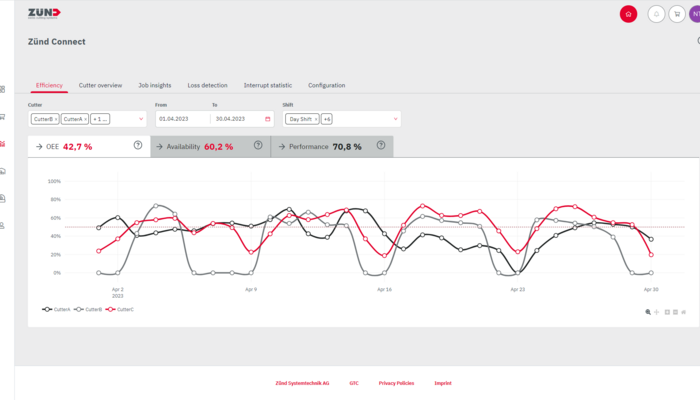Open help for OEE metric
Image resolution: width=700 pixels, height=400 pixels.
pyautogui.click(x=138, y=145)
